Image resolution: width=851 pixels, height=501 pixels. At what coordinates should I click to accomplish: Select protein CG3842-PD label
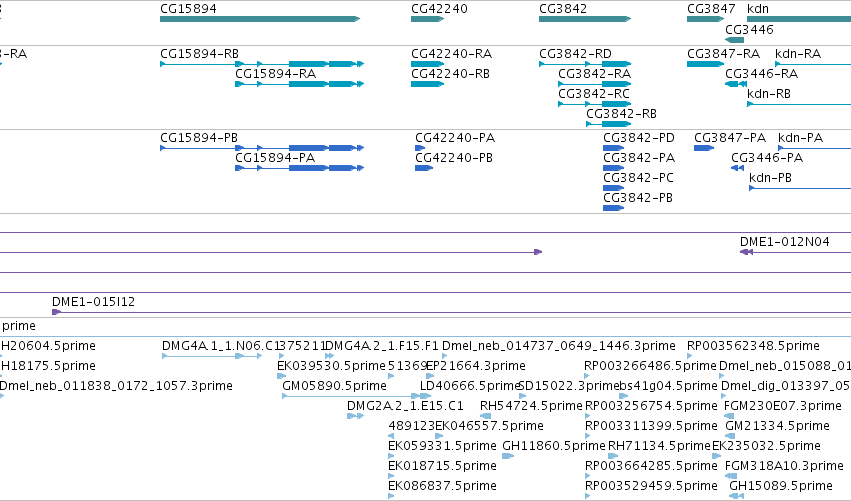click(639, 138)
